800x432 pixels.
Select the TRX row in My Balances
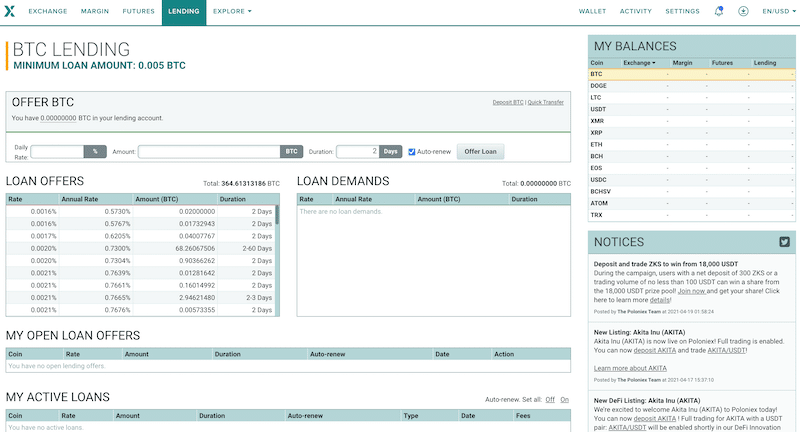coord(691,215)
